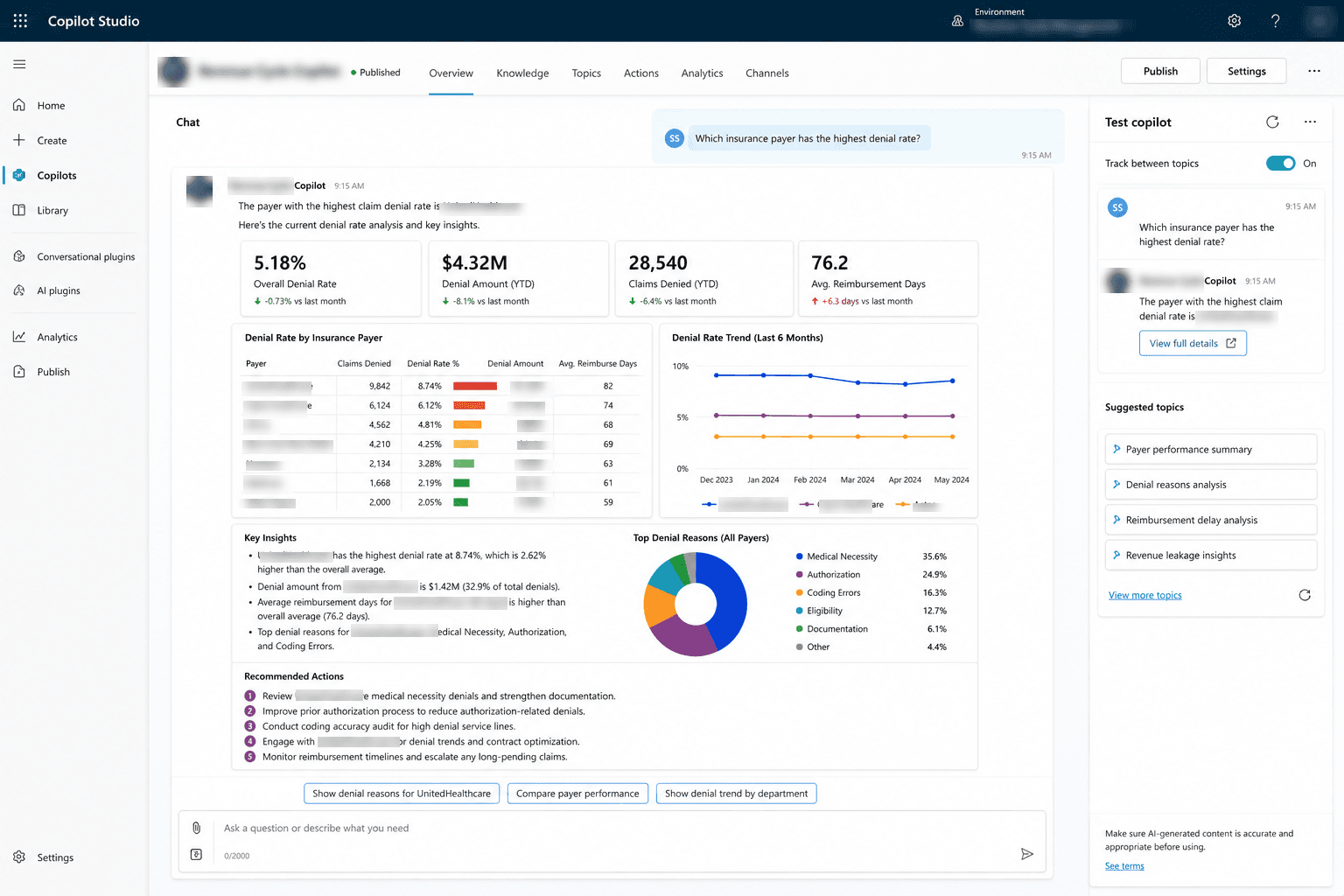Click the help question mark icon

pyautogui.click(x=1276, y=21)
